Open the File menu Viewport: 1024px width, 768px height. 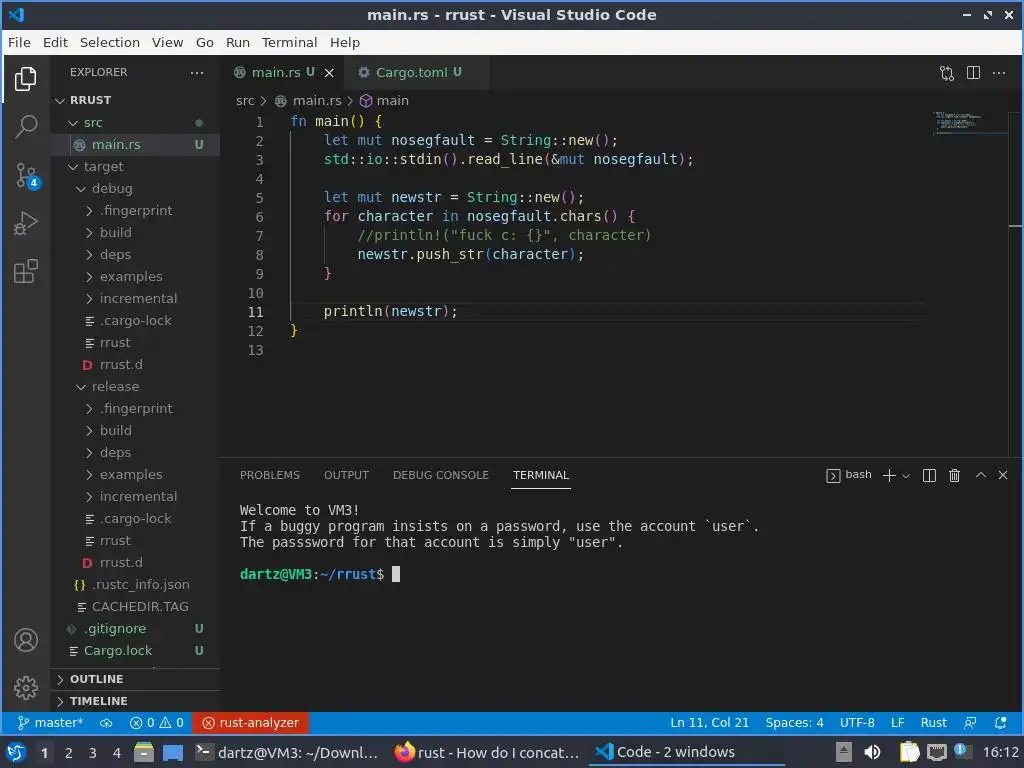click(x=19, y=42)
